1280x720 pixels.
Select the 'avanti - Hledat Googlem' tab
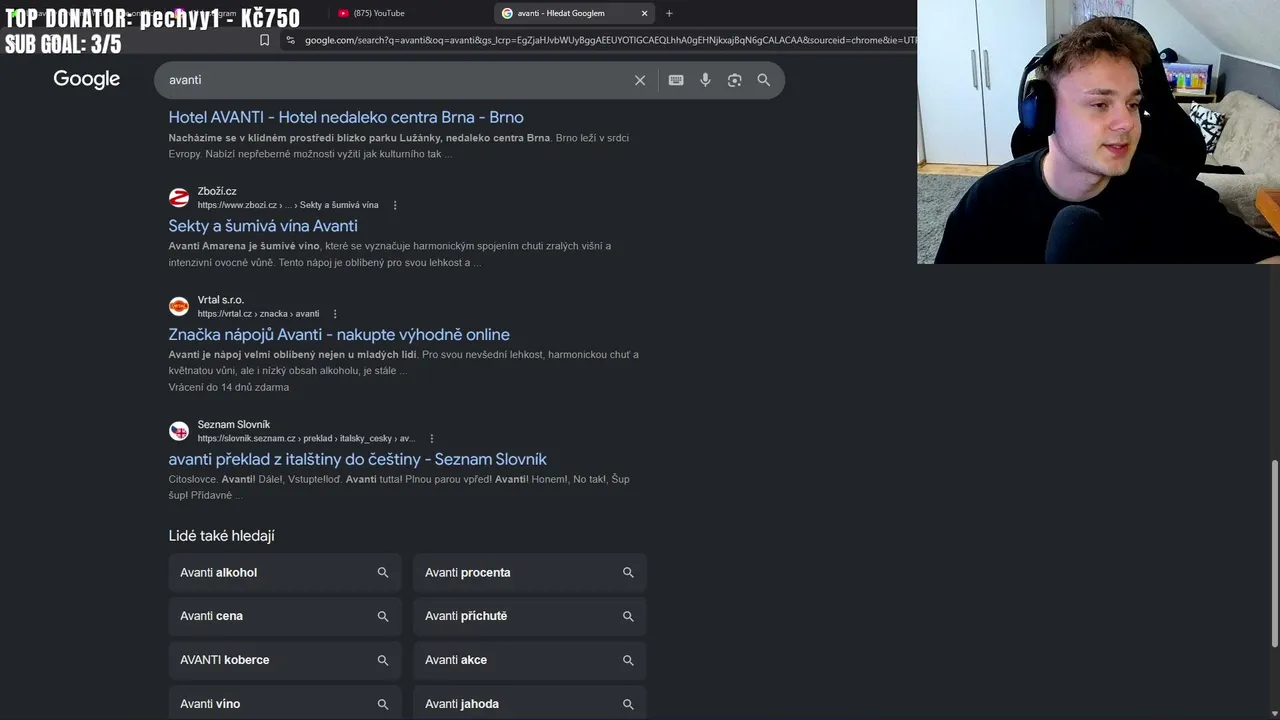coord(574,13)
